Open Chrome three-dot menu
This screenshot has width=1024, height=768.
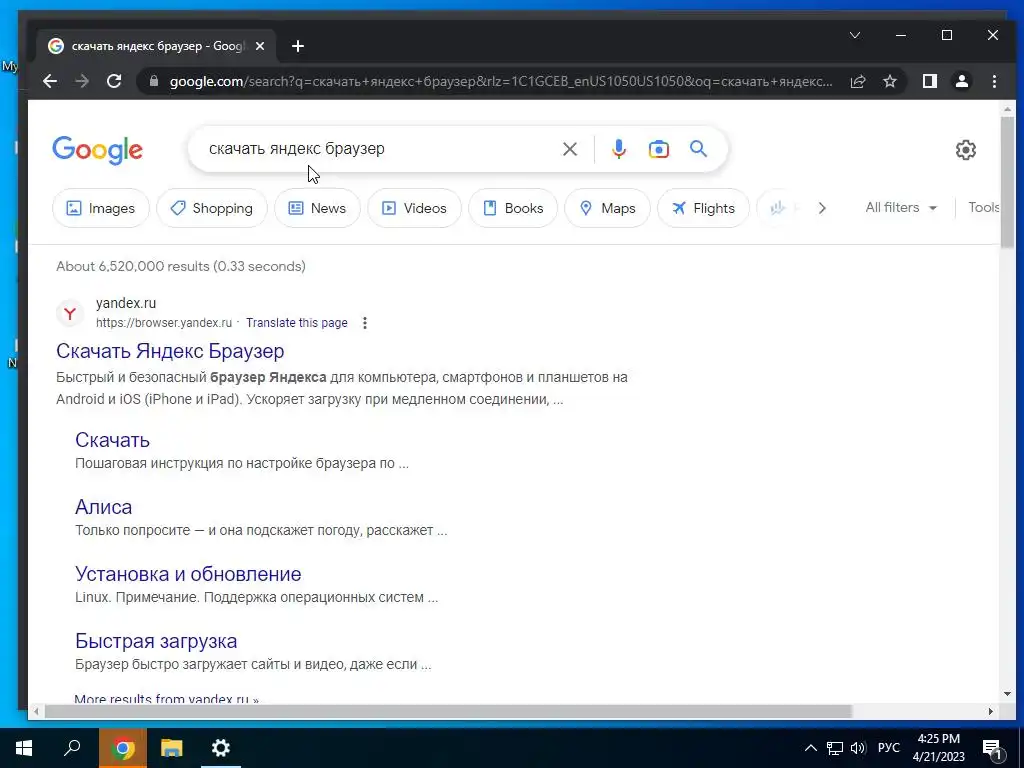click(994, 81)
